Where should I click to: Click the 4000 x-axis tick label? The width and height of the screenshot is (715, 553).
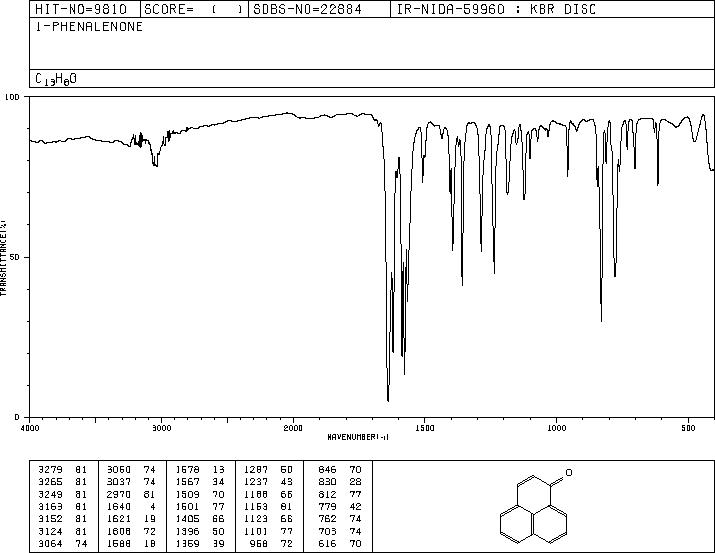[30, 428]
